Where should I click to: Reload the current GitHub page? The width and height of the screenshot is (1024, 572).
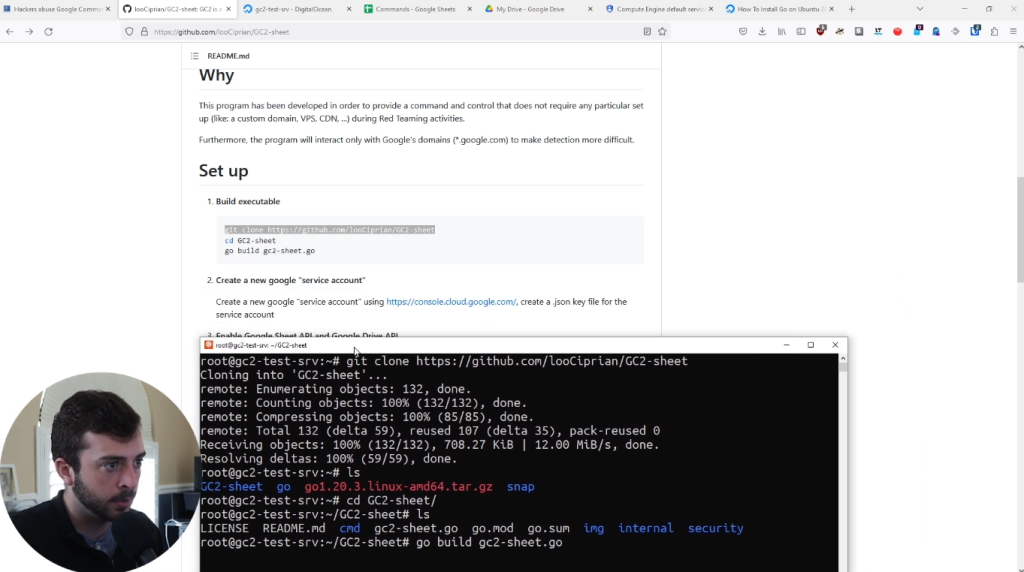pyautogui.click(x=48, y=31)
